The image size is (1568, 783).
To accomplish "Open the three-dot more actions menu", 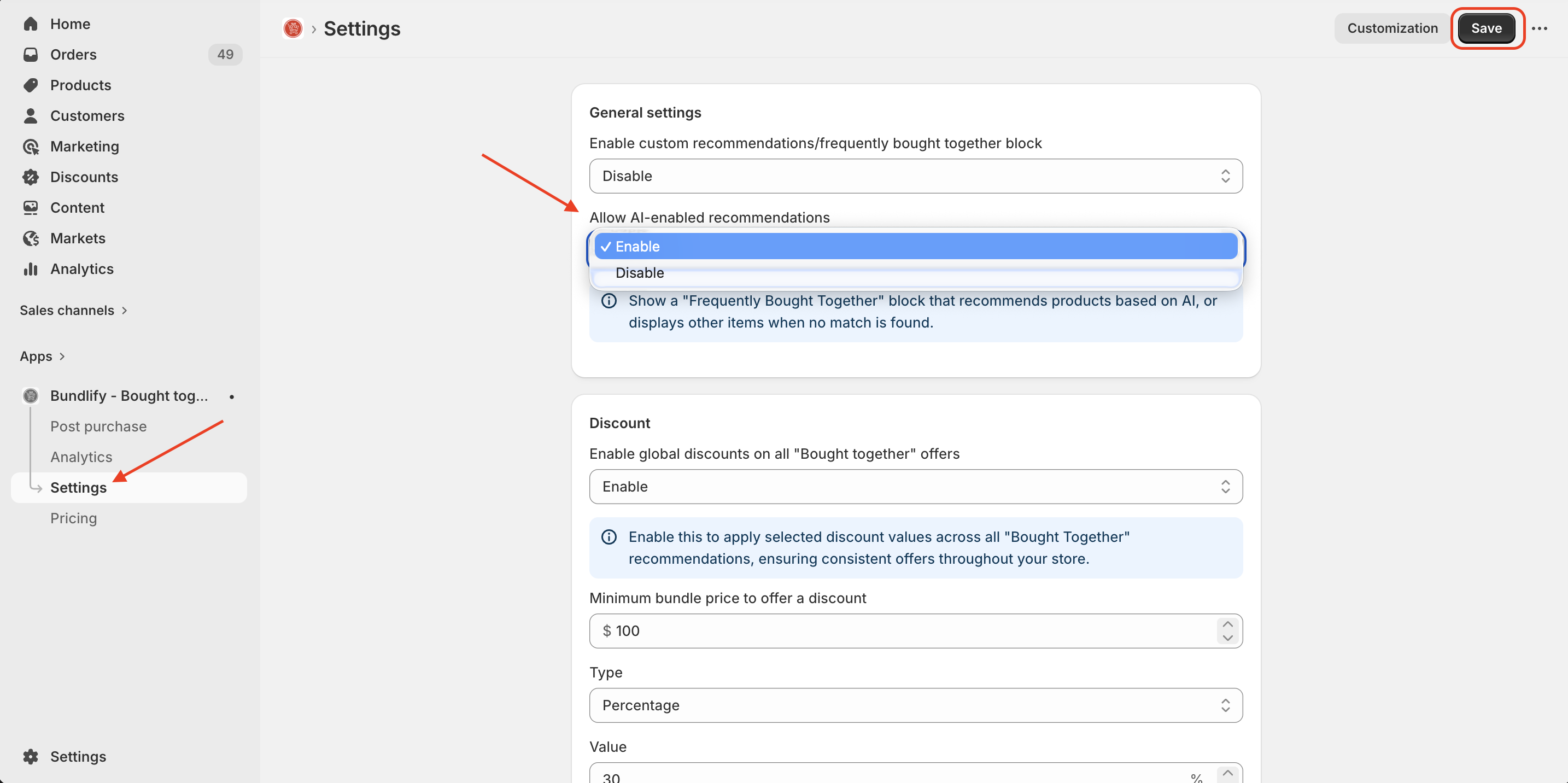I will [x=1539, y=28].
